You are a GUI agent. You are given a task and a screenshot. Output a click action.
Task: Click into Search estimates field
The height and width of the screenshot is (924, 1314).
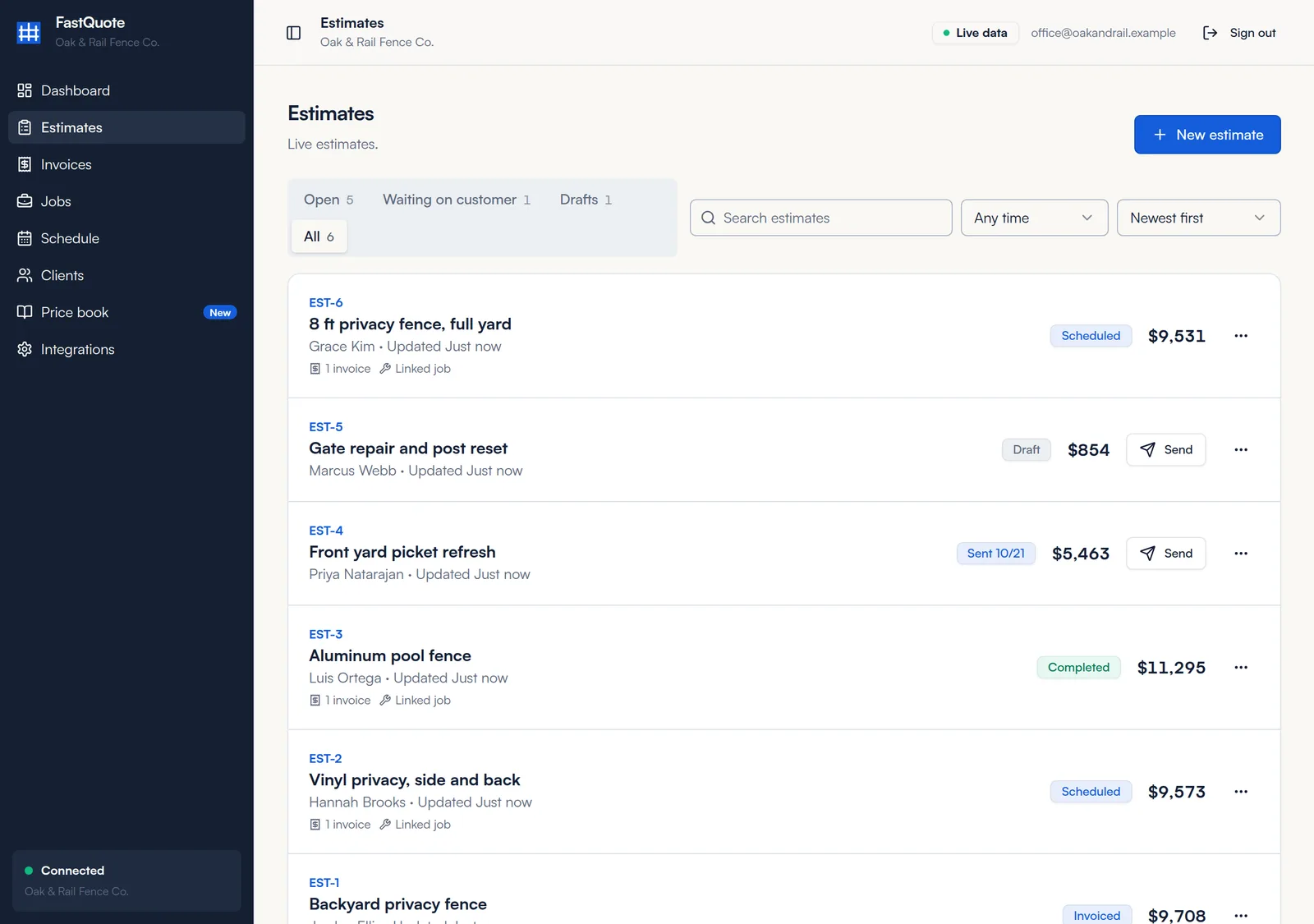(821, 218)
